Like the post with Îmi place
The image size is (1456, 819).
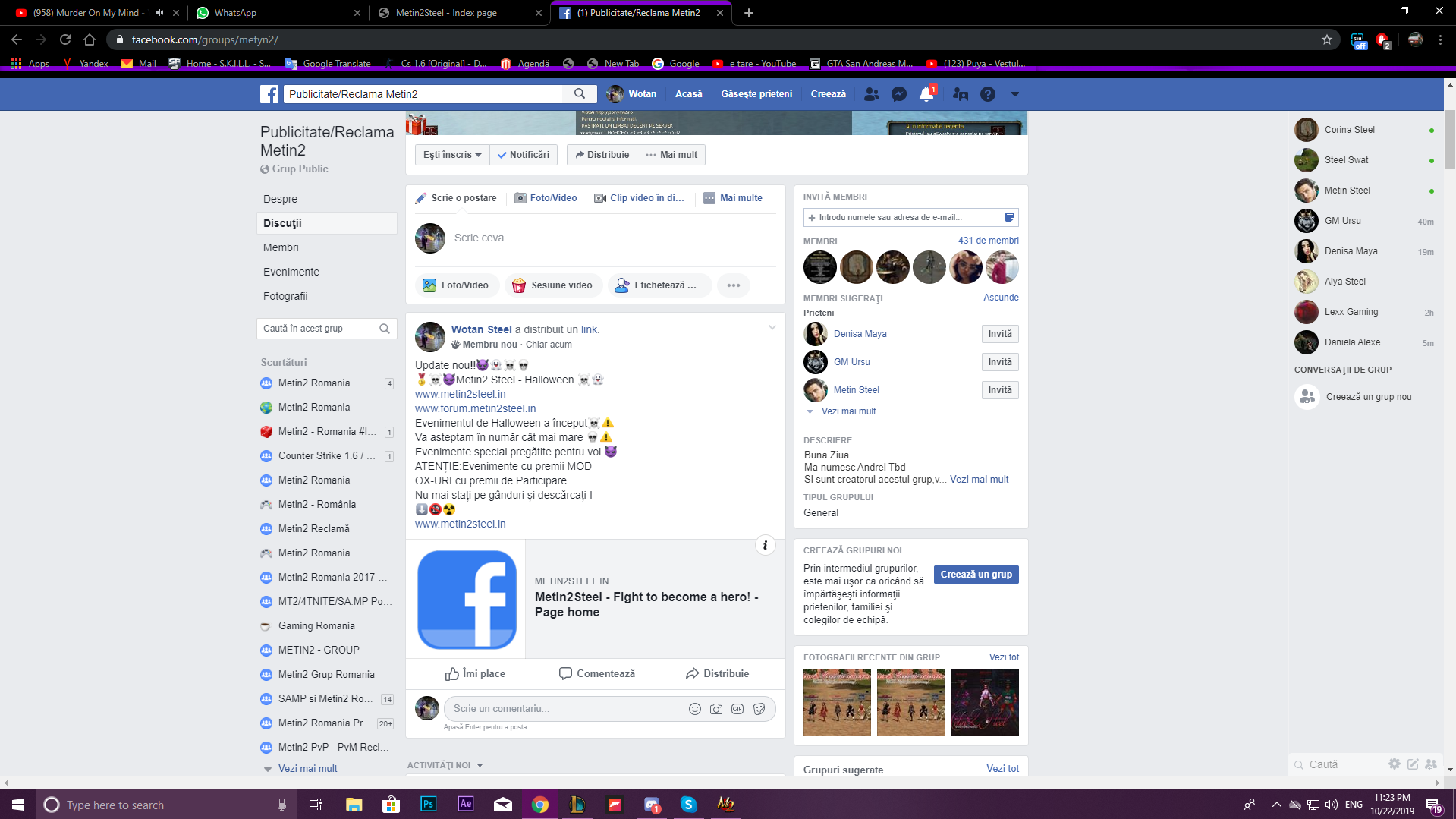point(475,674)
